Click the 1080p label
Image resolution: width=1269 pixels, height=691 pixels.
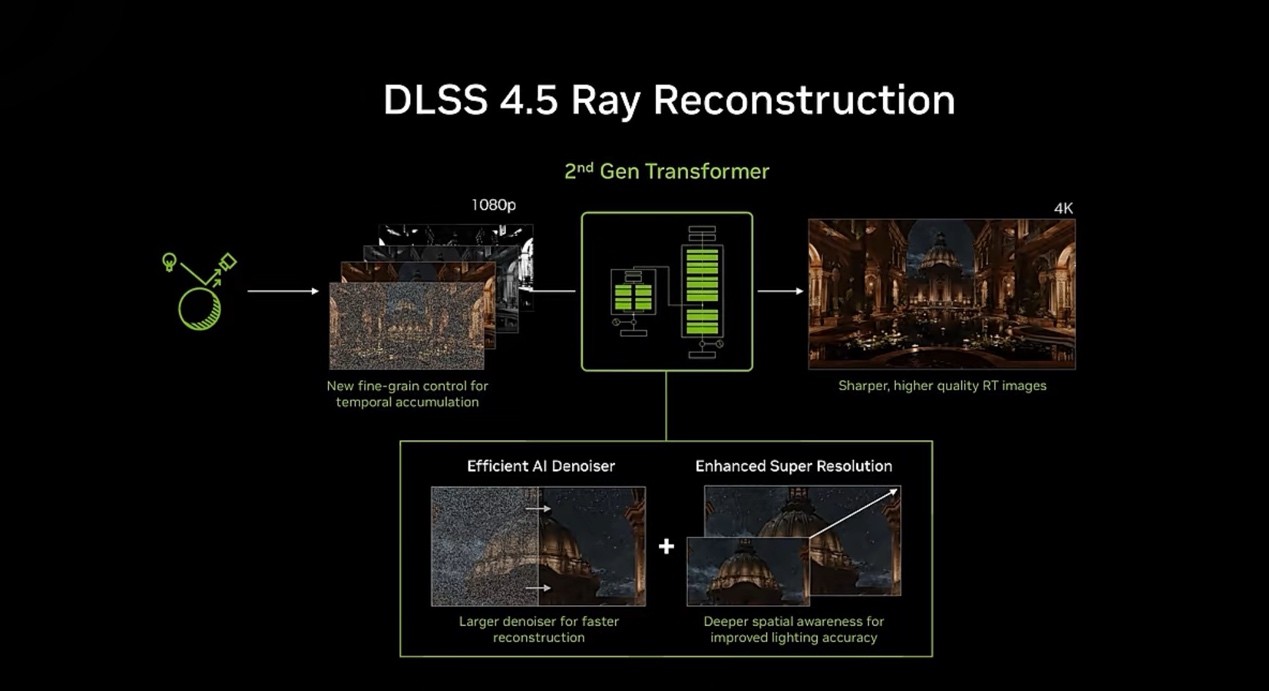tap(494, 205)
